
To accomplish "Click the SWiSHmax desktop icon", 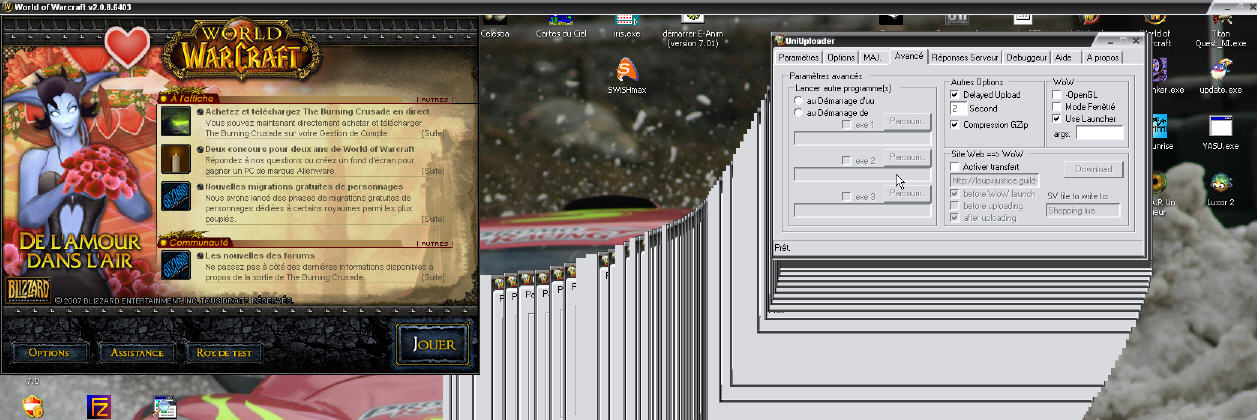I will tap(627, 74).
